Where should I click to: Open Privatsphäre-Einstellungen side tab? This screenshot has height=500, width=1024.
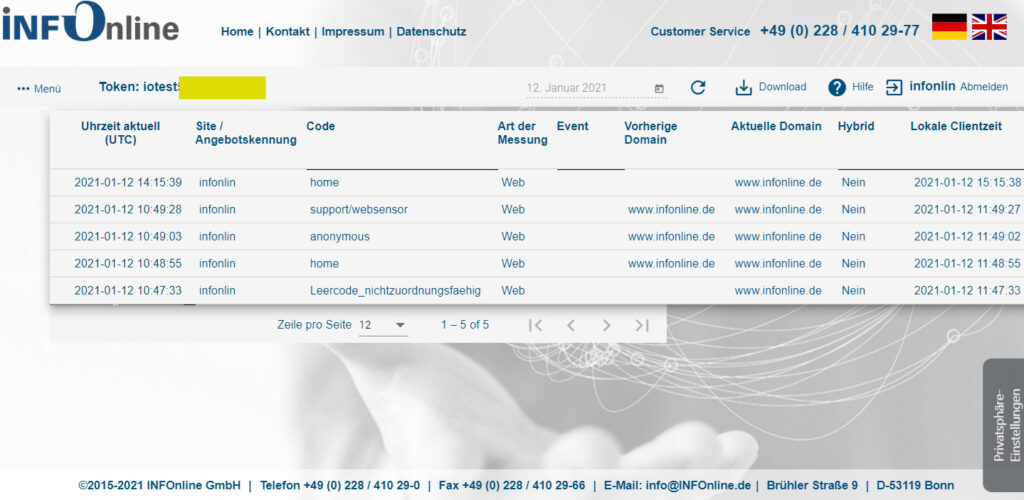(x=1004, y=426)
